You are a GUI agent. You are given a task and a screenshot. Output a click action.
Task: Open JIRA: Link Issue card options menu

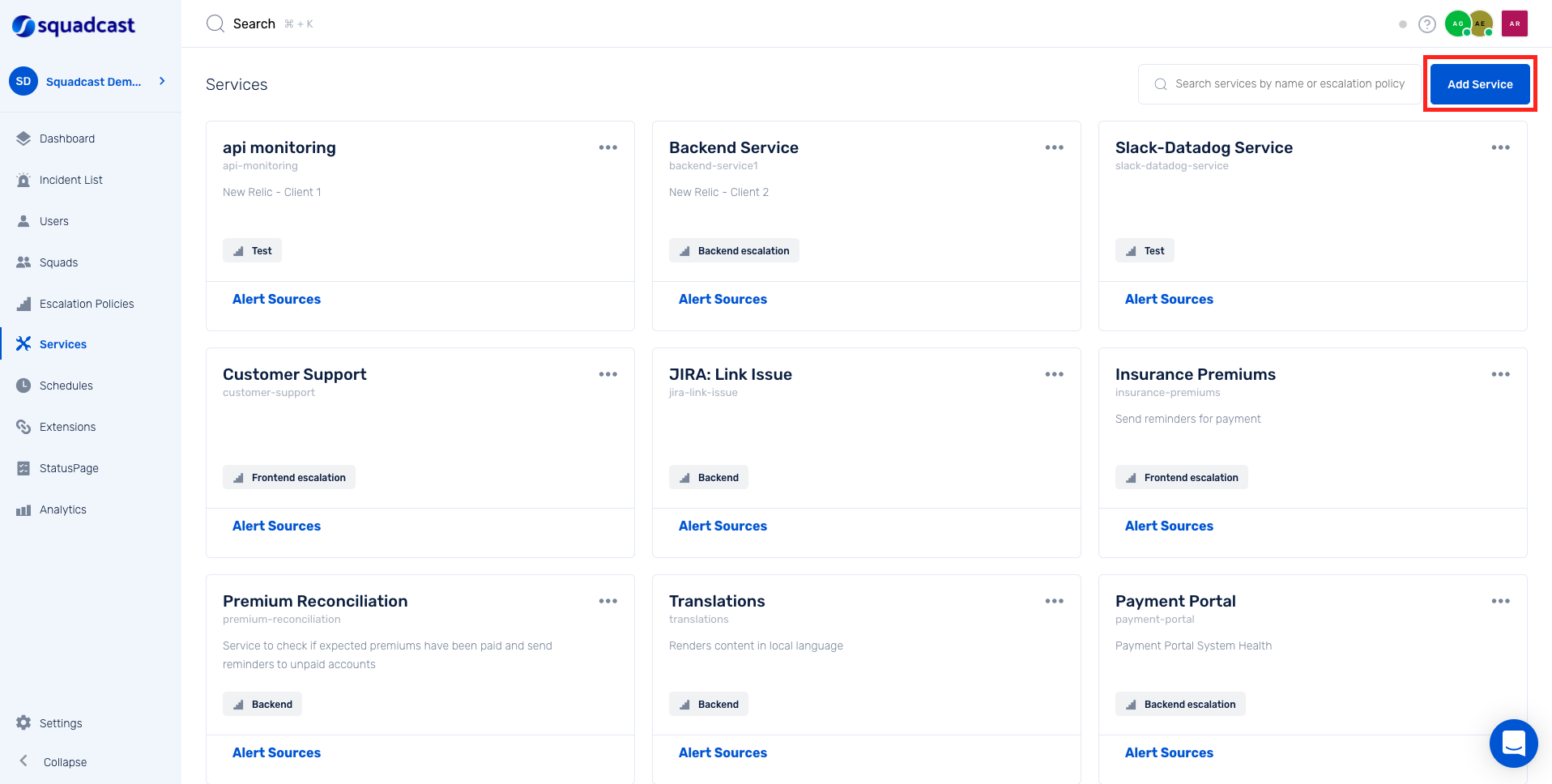[x=1055, y=374]
